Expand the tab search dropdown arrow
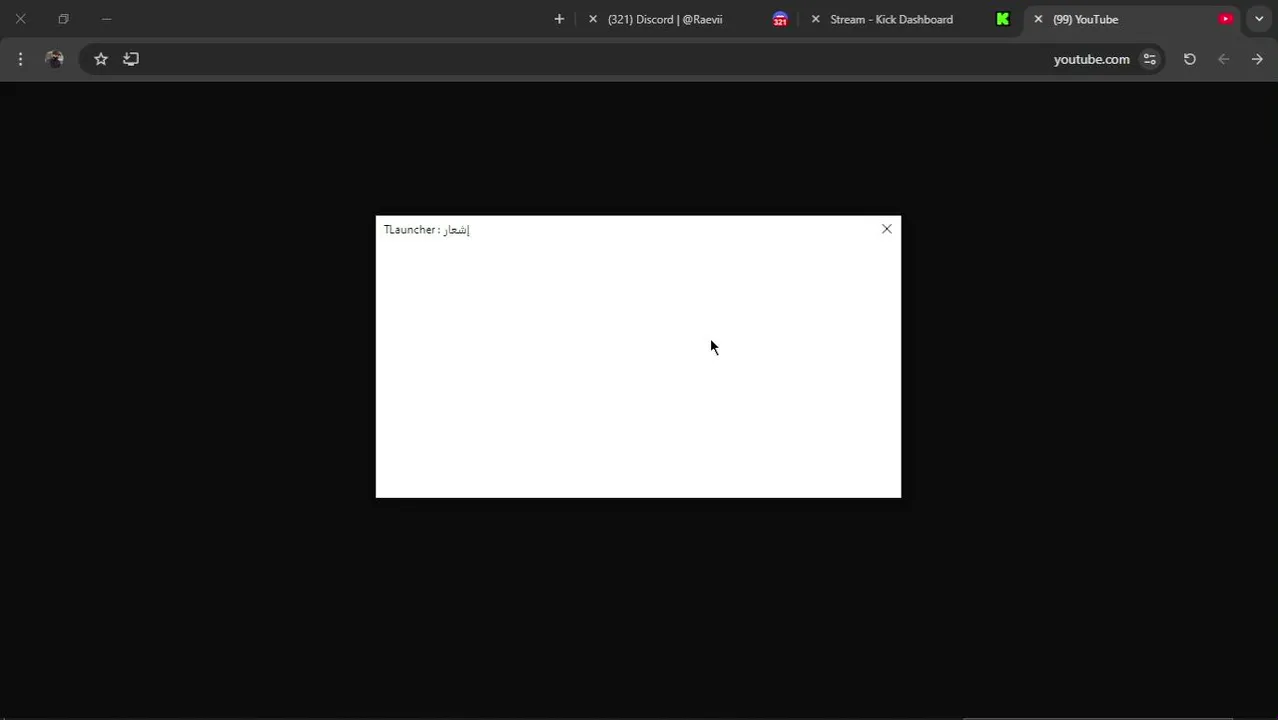The height and width of the screenshot is (720, 1278). pyautogui.click(x=1259, y=19)
